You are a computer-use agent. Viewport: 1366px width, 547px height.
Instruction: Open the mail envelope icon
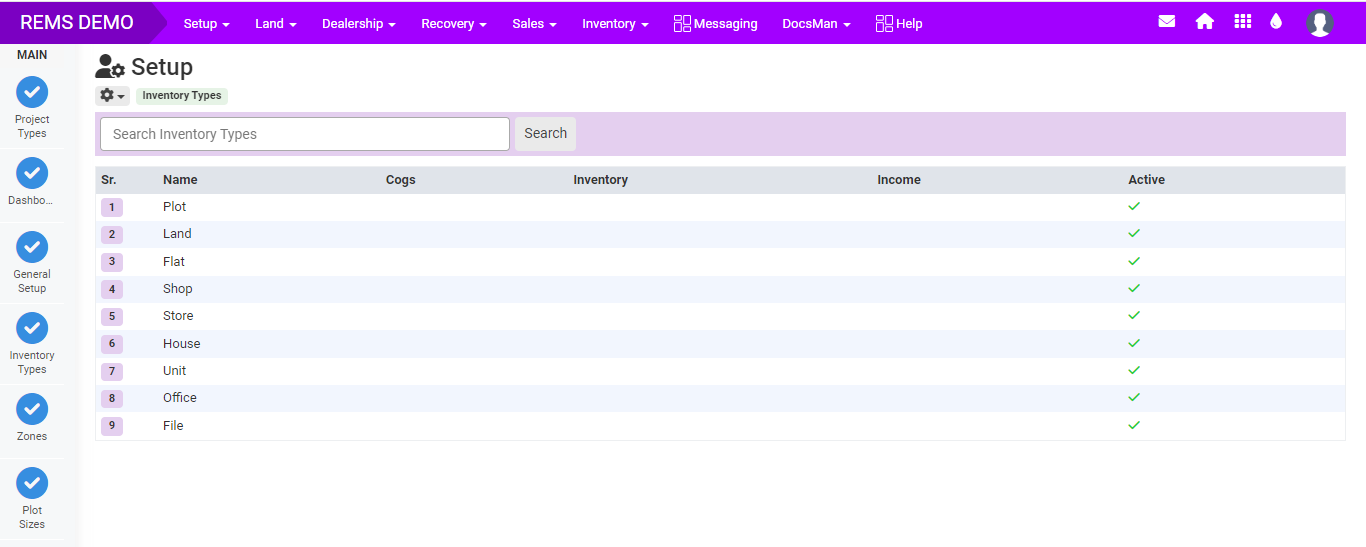(1166, 22)
